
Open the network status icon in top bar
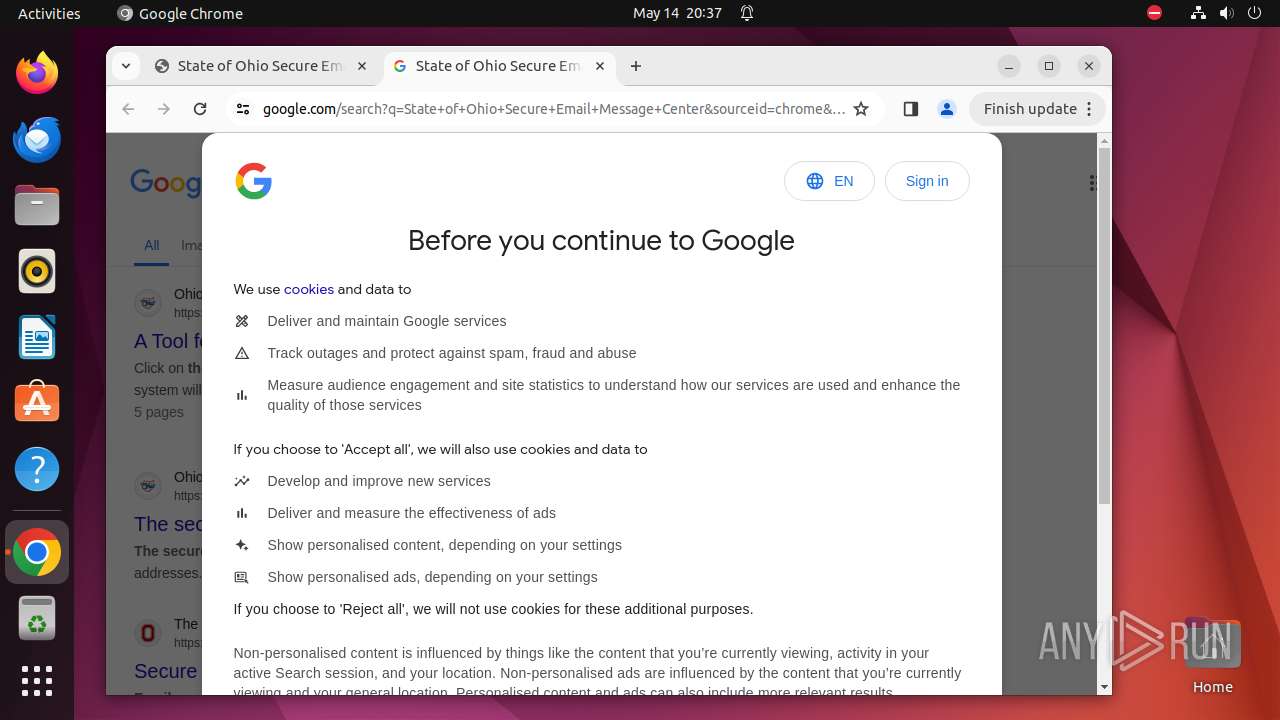(x=1199, y=13)
